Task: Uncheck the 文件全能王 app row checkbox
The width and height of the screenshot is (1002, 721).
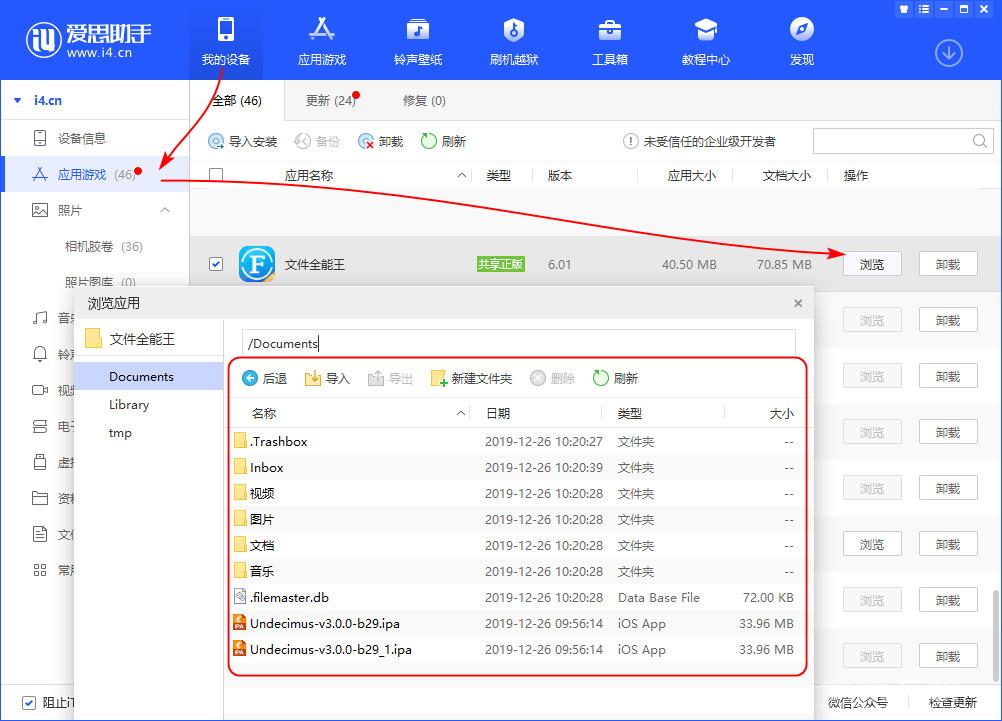Action: click(x=216, y=263)
